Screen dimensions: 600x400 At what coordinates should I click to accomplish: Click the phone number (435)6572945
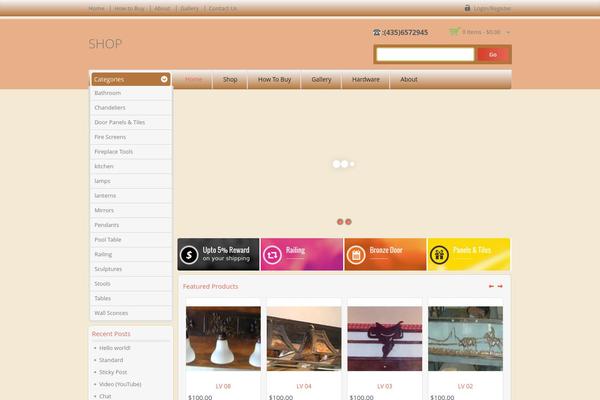click(405, 33)
